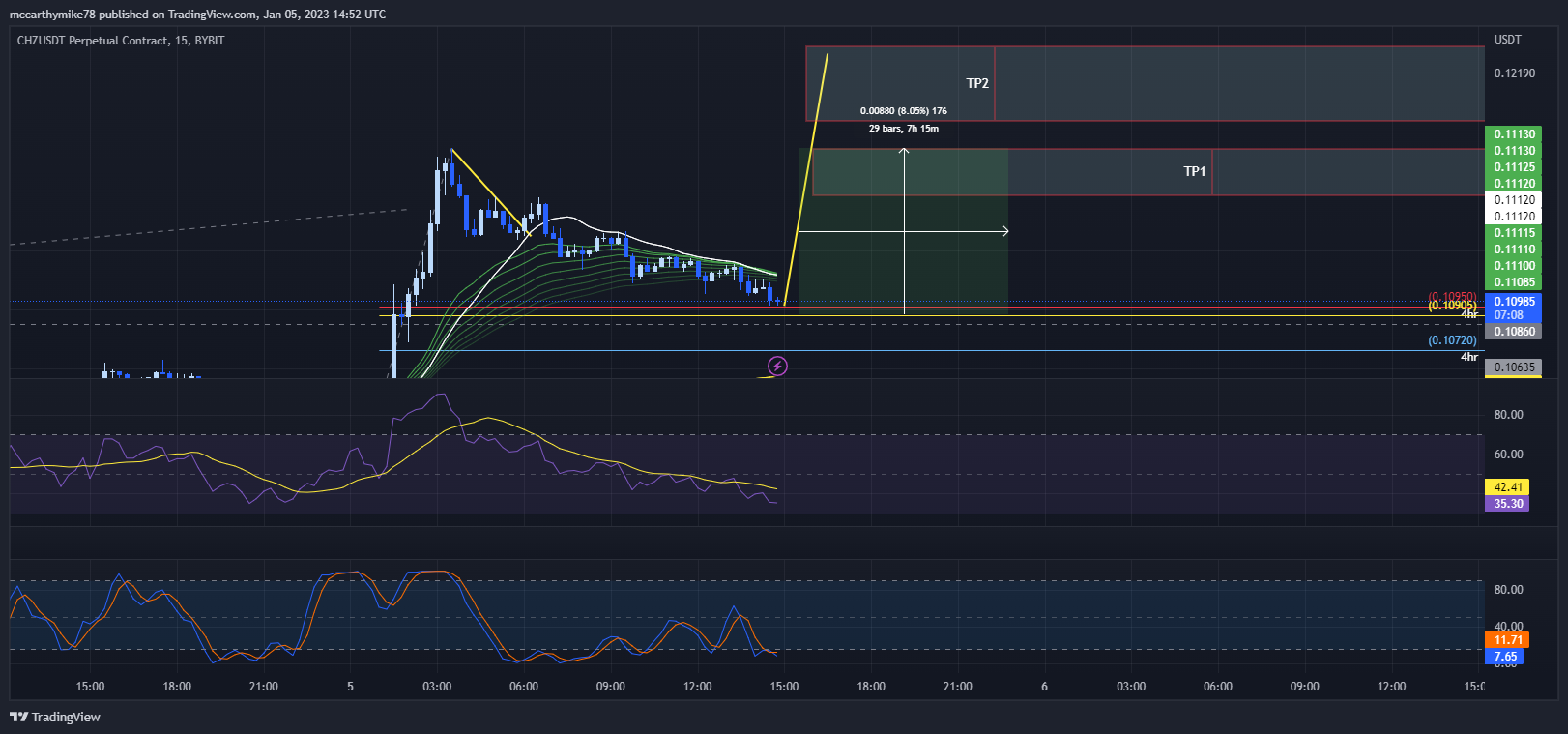Click the 60.00 RSI scale label

point(1508,455)
